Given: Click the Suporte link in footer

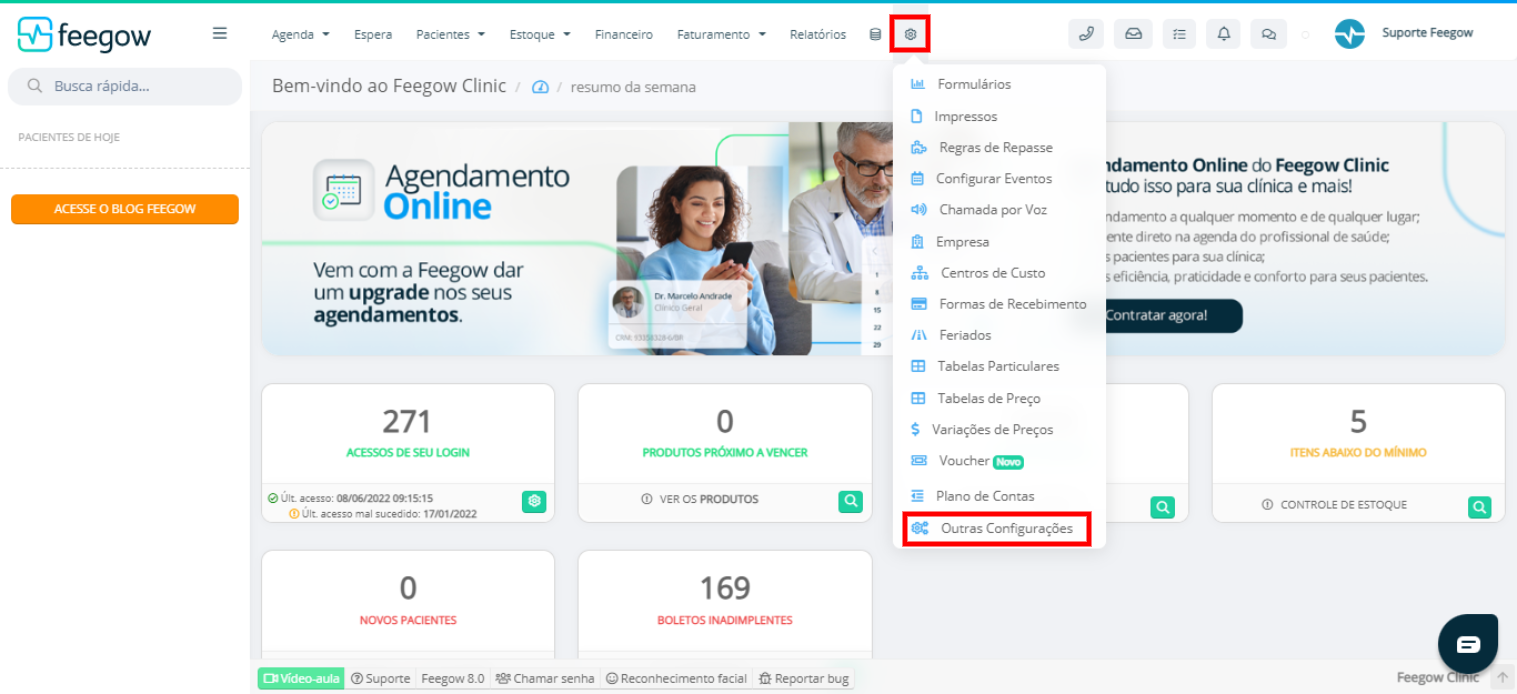Looking at the screenshot, I should (380, 678).
